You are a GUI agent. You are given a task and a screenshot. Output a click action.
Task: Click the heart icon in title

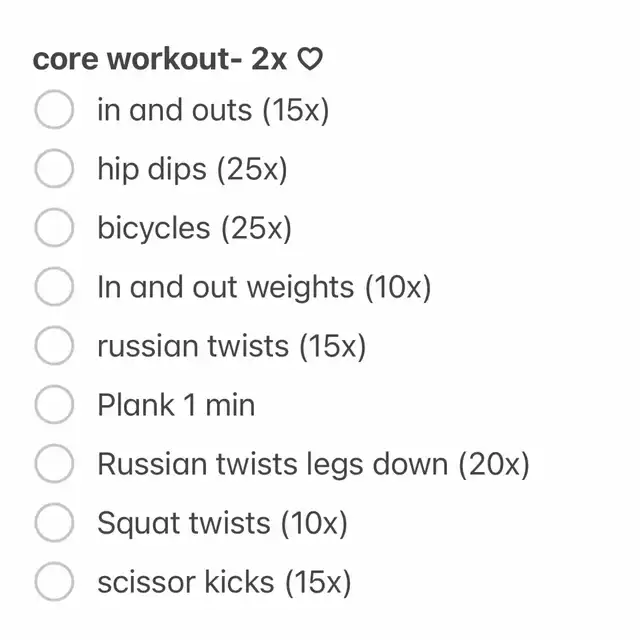pyautogui.click(x=311, y=61)
